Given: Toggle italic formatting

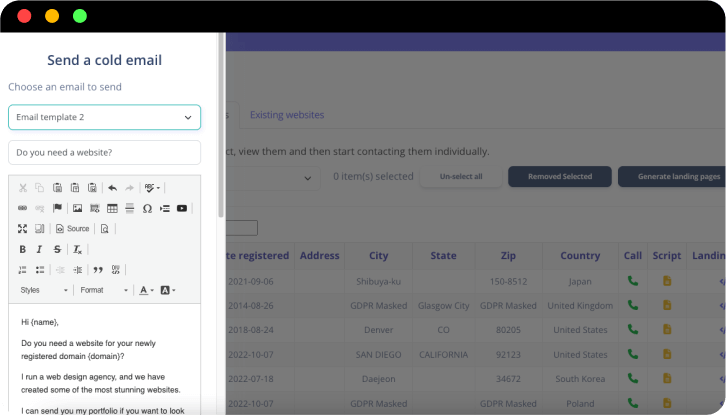Looking at the screenshot, I should point(40,249).
